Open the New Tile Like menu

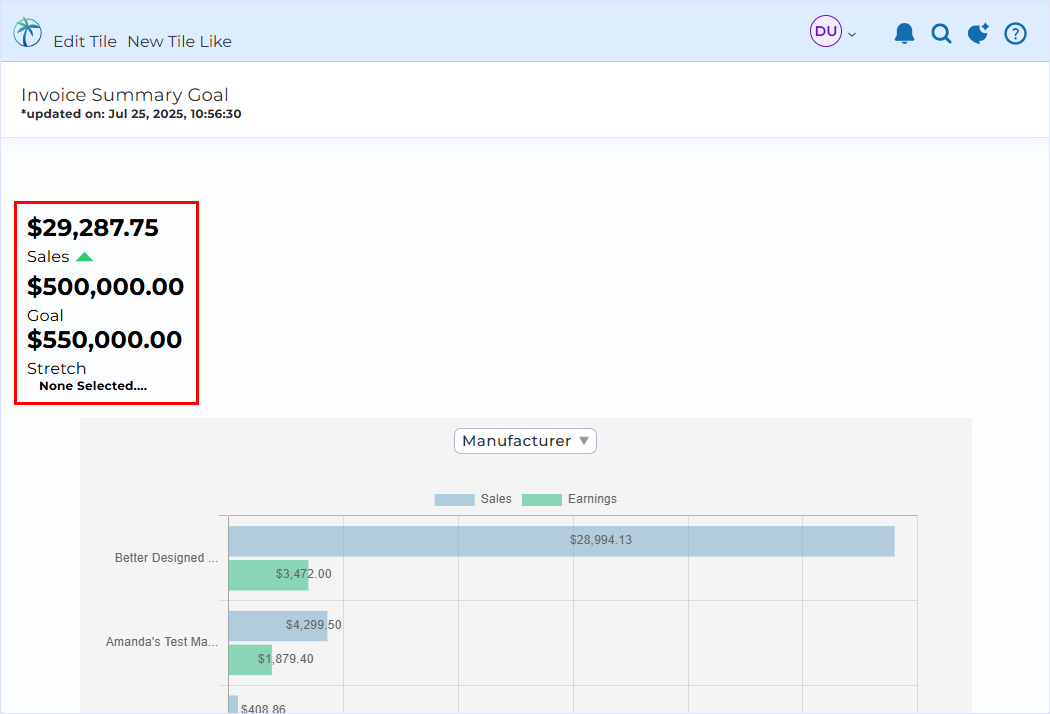click(179, 42)
